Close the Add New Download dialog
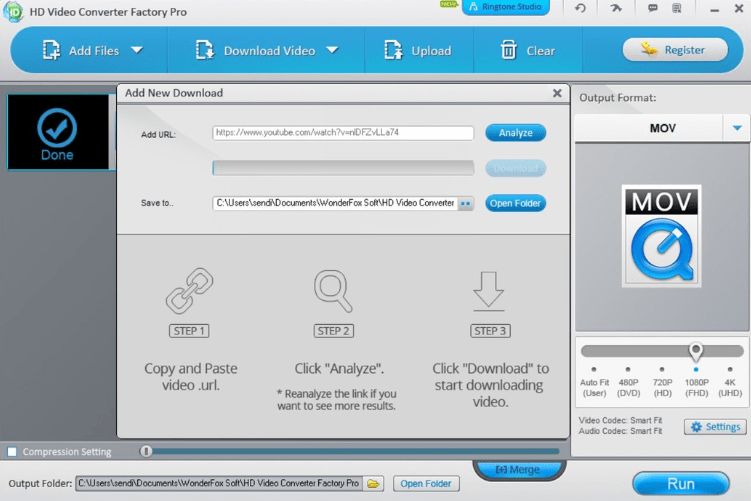Image resolution: width=751 pixels, height=501 pixels. (x=557, y=93)
